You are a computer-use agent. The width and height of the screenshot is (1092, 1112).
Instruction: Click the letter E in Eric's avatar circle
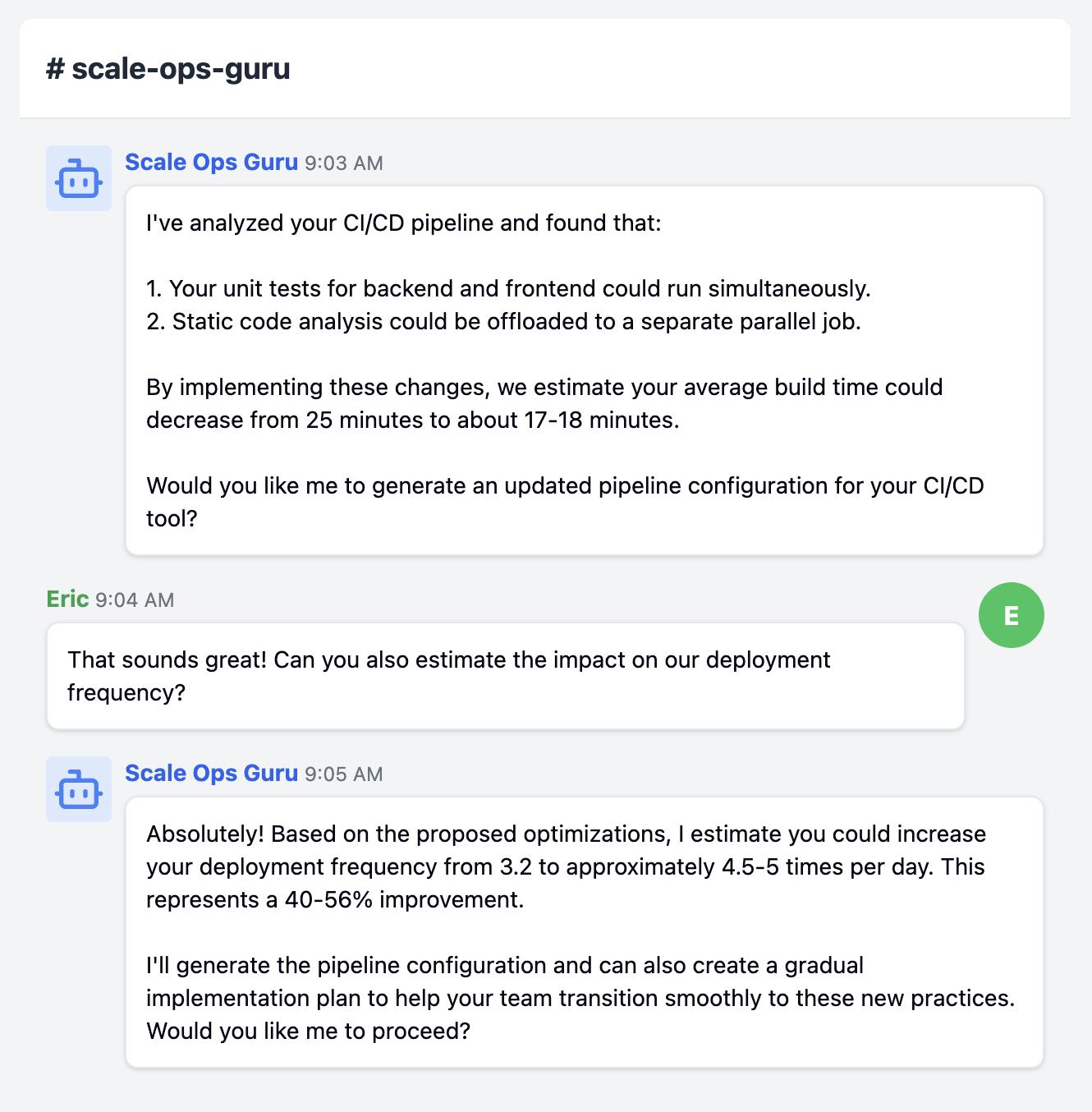1011,614
